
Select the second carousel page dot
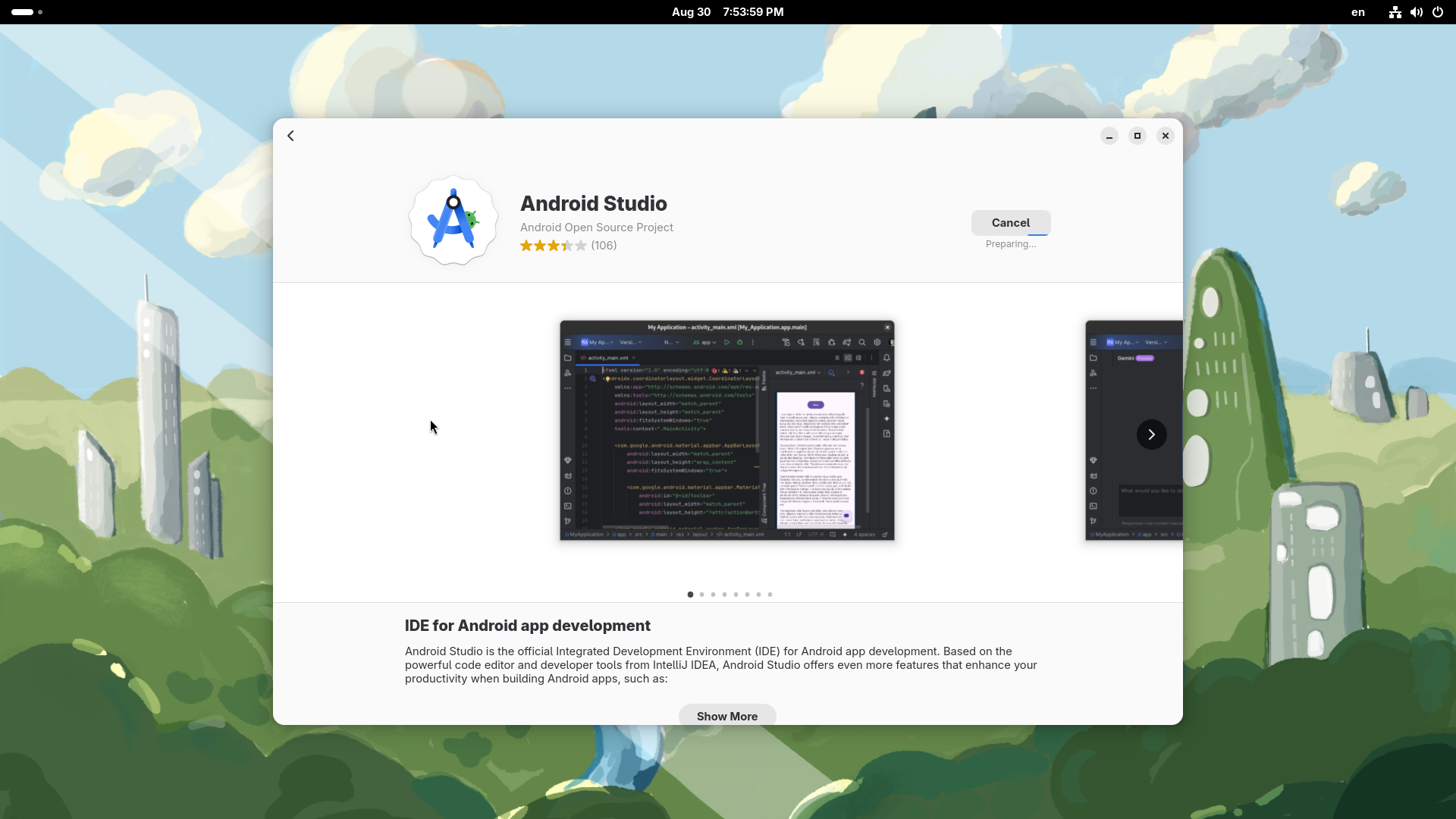click(x=701, y=595)
